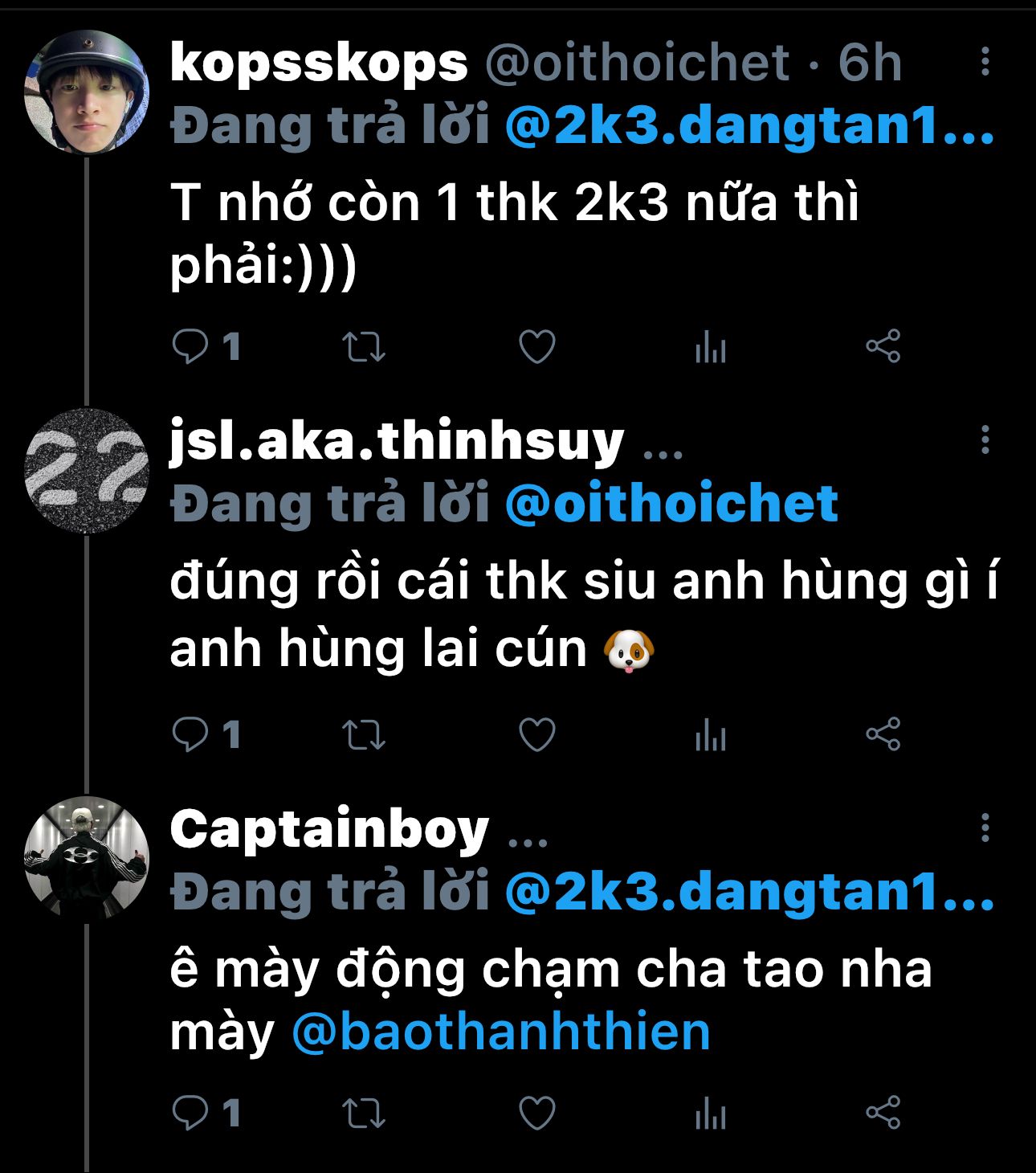
Task: Open the @oithoichet reply-to link
Action: (x=671, y=504)
